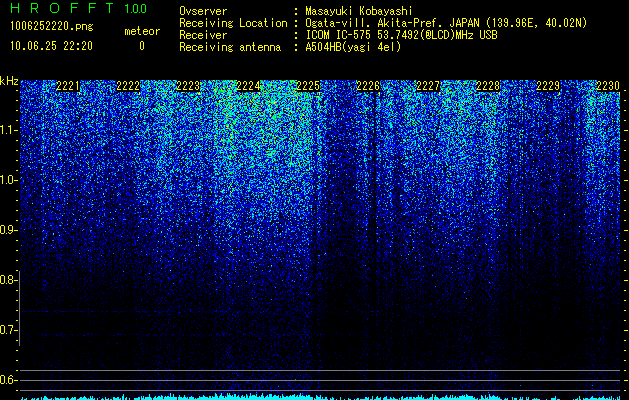
Task: Click the 1.1 frequency axis label
Action: click(8, 130)
